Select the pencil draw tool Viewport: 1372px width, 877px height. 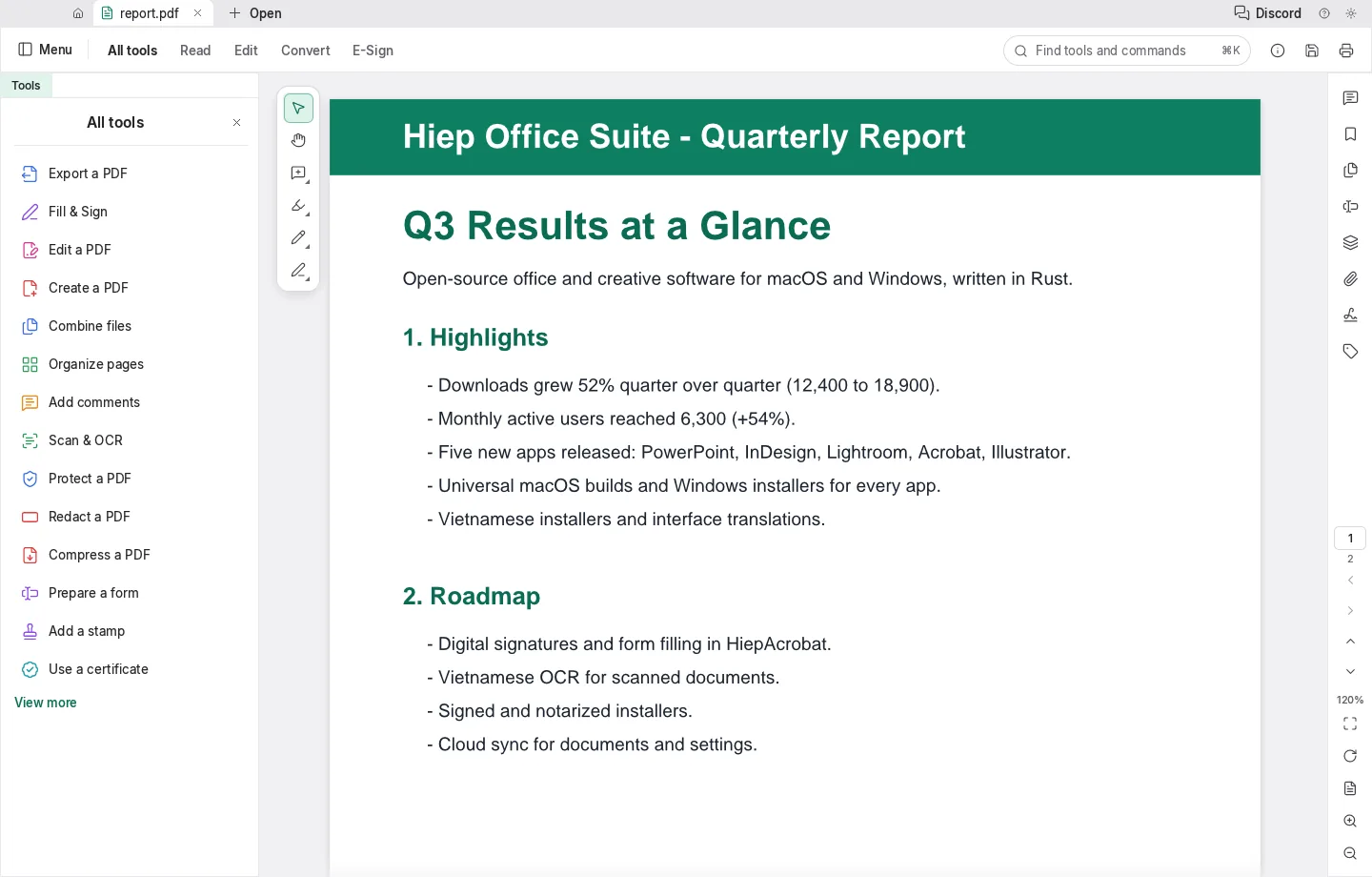point(298,237)
